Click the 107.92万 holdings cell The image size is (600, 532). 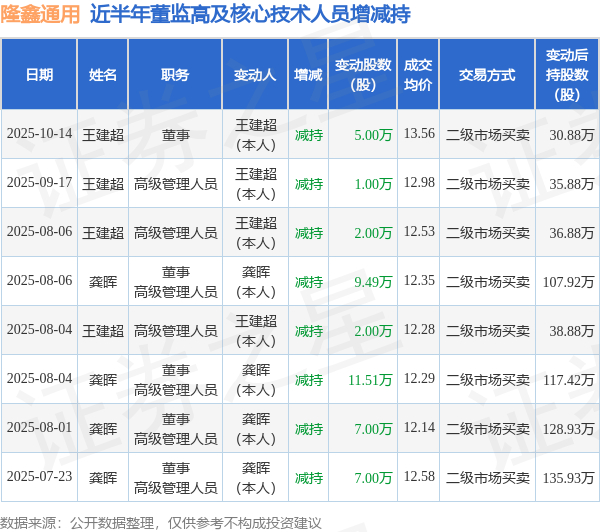pos(569,282)
